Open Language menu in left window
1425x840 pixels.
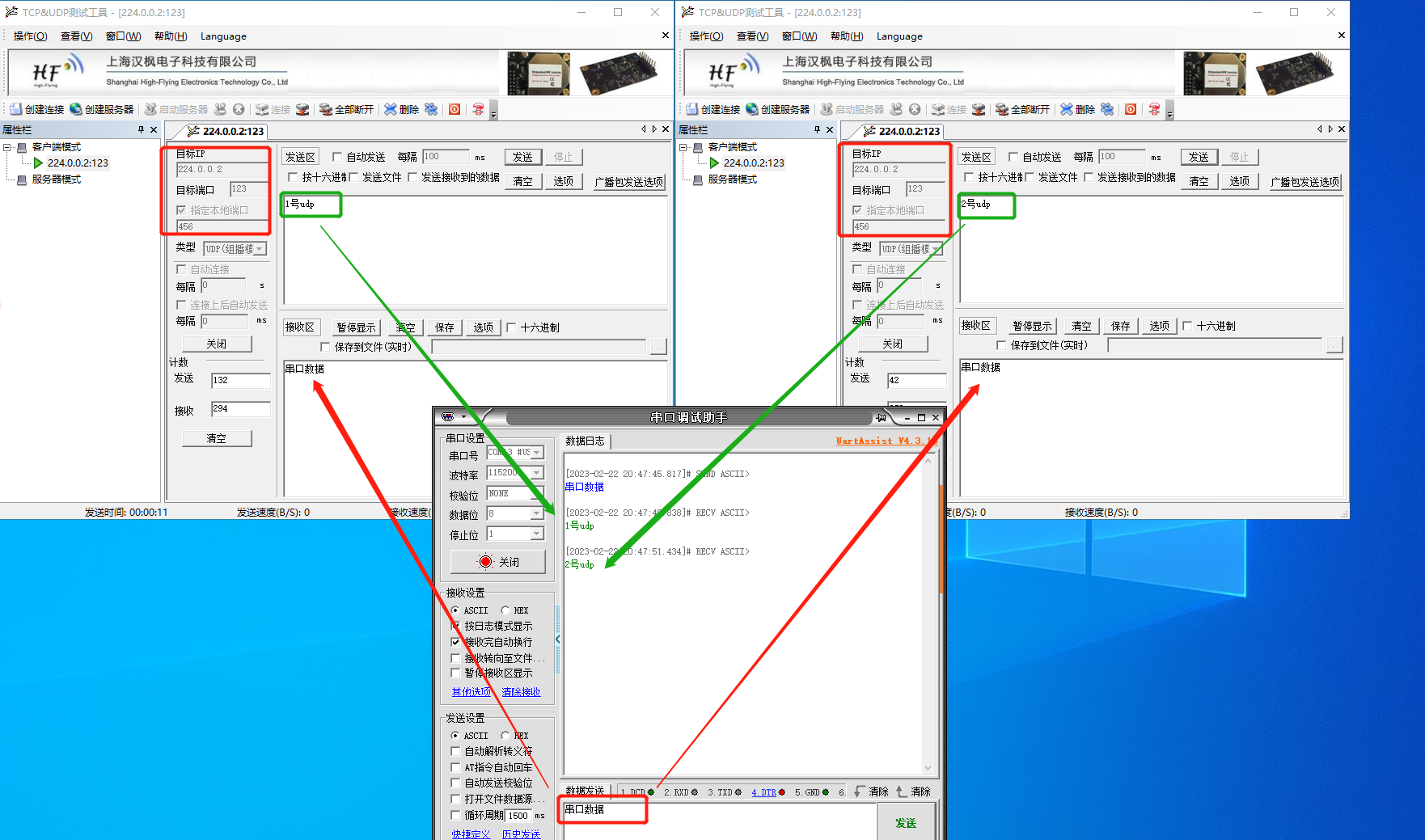point(223,36)
